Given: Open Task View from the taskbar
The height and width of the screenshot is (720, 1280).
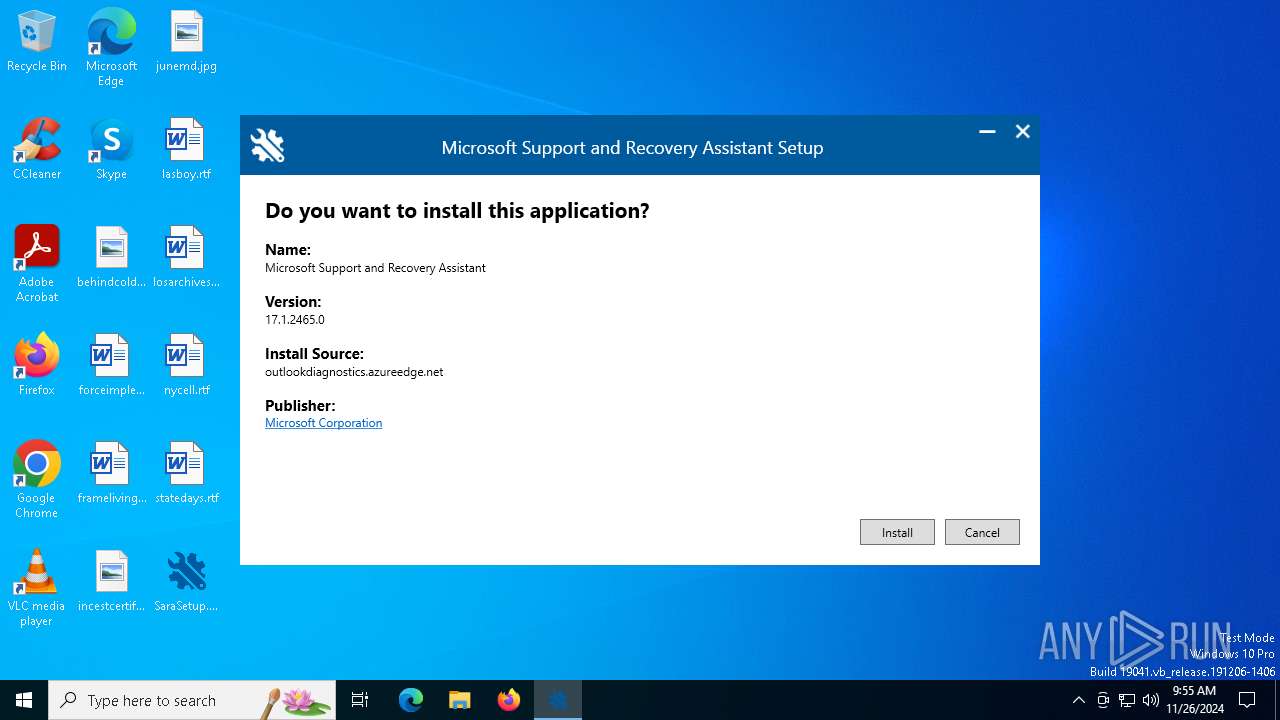Looking at the screenshot, I should 360,700.
